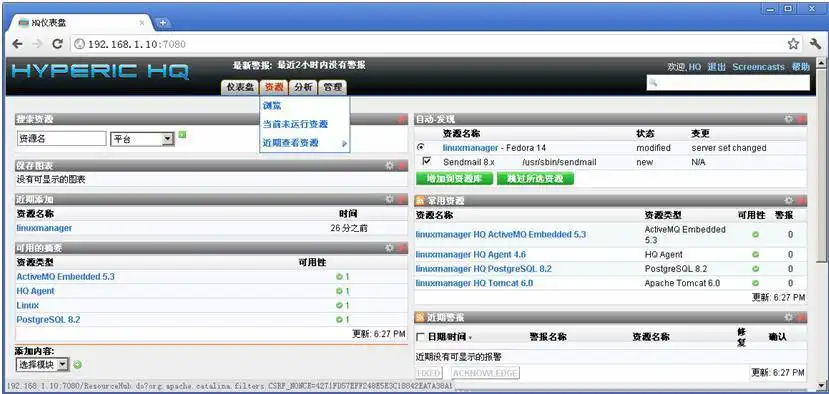Click the FIXED button
The height and width of the screenshot is (394, 829).
click(428, 373)
